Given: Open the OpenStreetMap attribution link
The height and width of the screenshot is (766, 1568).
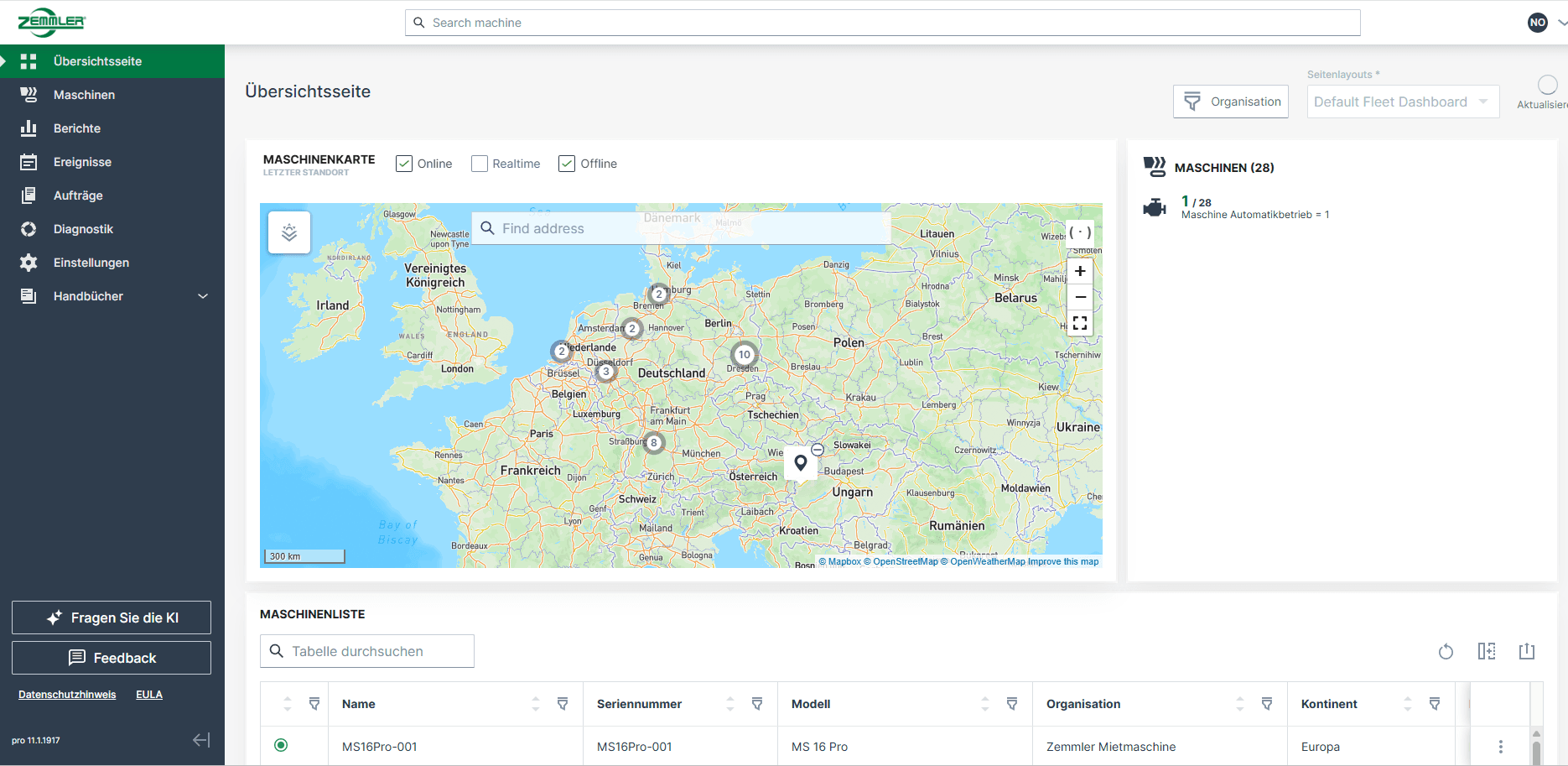Looking at the screenshot, I should click(901, 562).
